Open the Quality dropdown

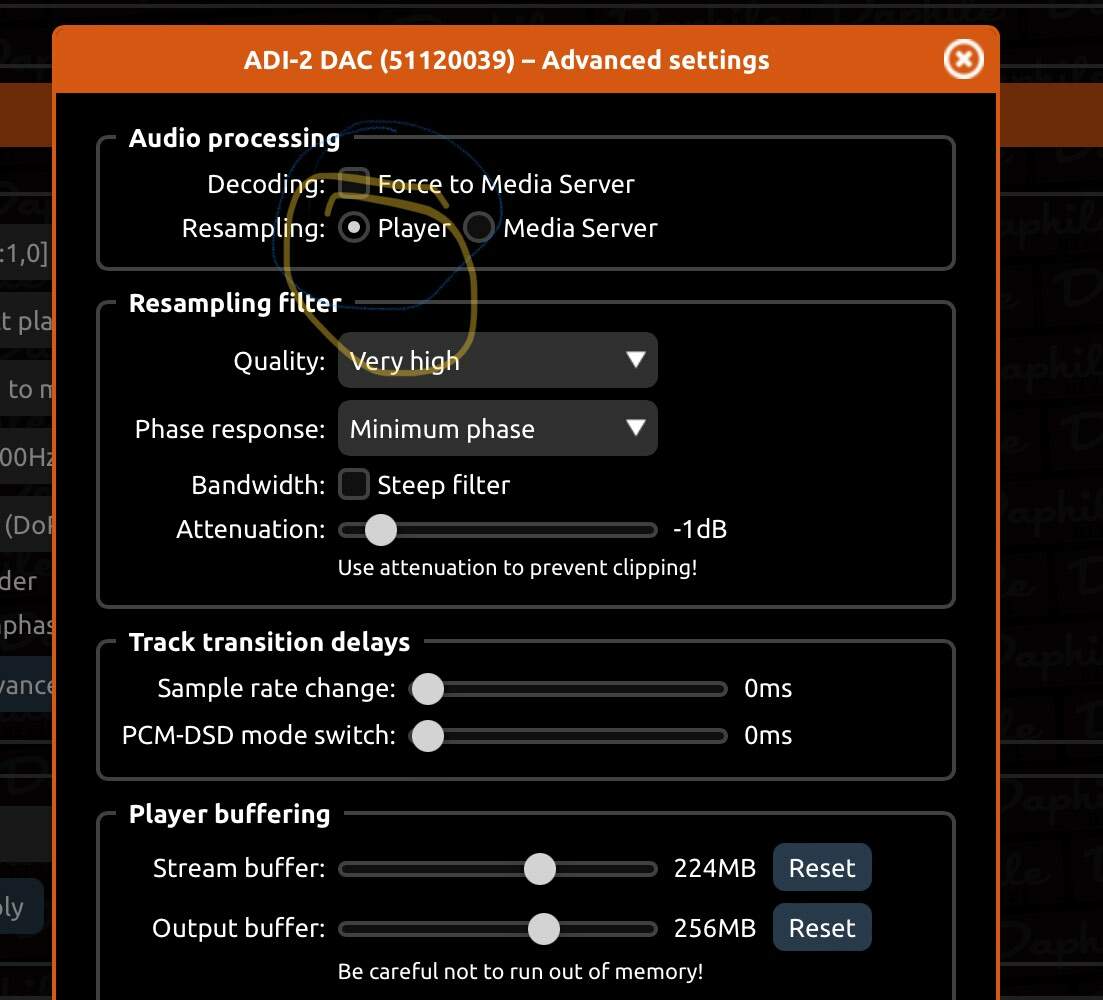(x=497, y=360)
